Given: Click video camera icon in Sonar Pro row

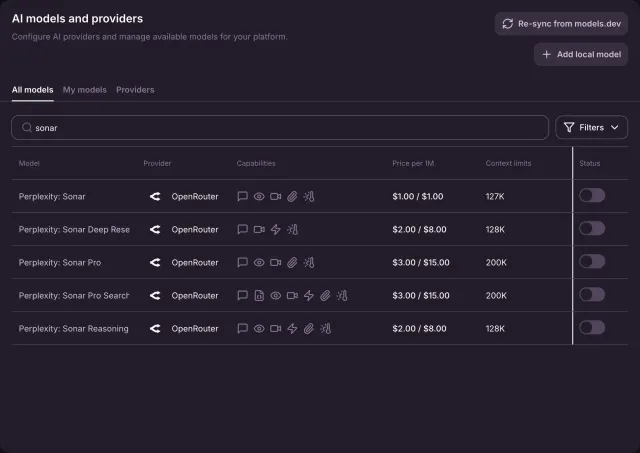Looking at the screenshot, I should [x=276, y=262].
